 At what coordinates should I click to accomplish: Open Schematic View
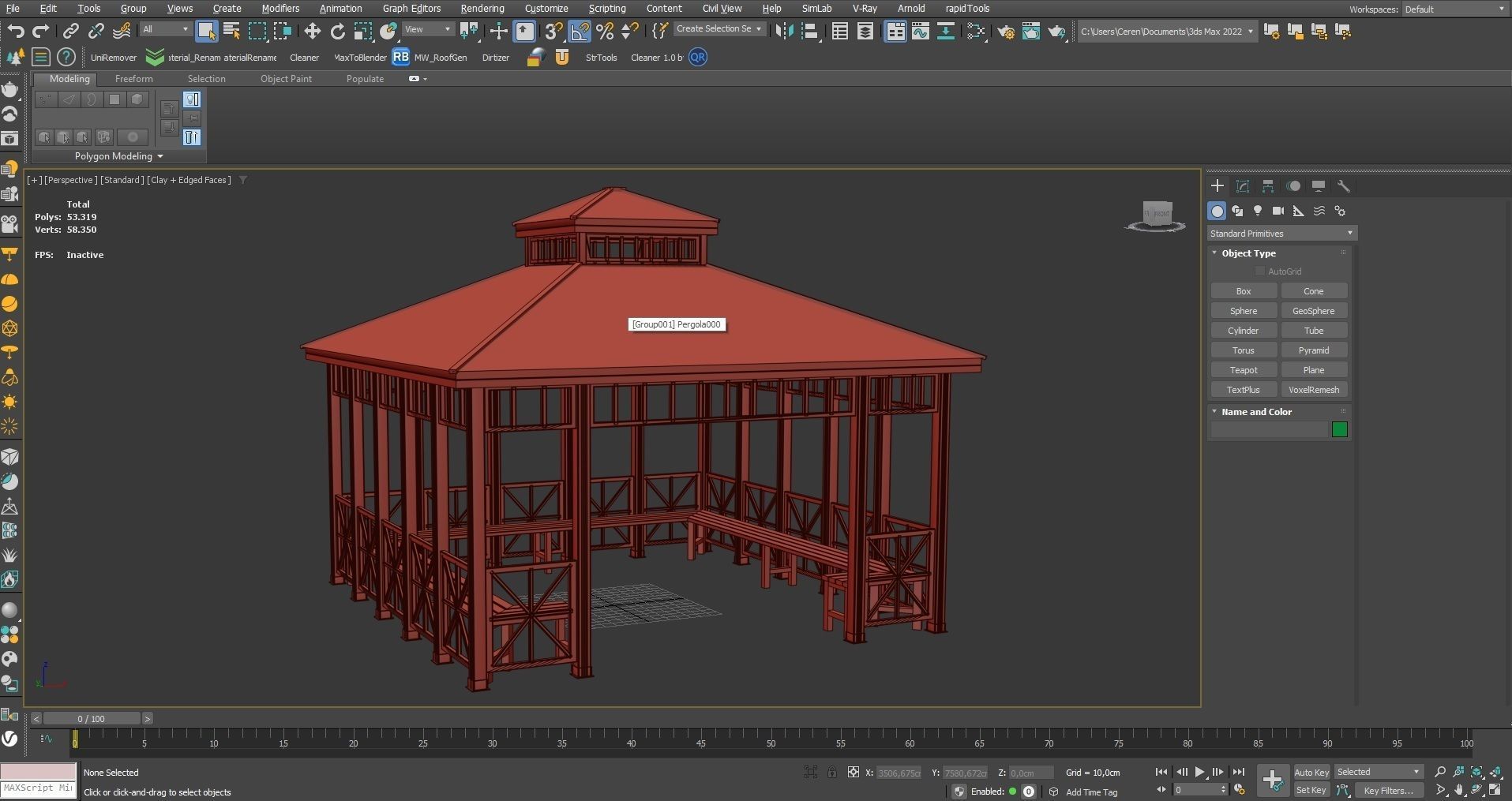[x=946, y=31]
